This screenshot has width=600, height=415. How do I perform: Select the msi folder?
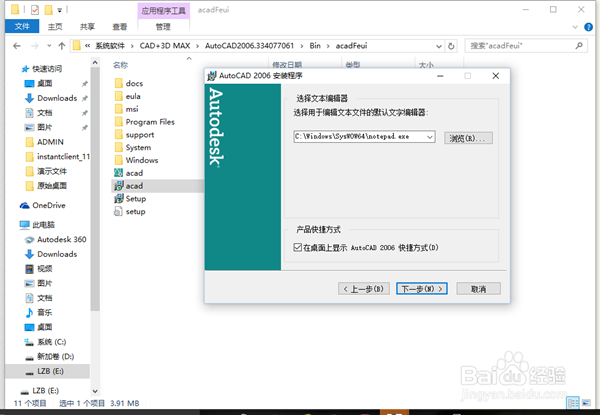coord(126,109)
